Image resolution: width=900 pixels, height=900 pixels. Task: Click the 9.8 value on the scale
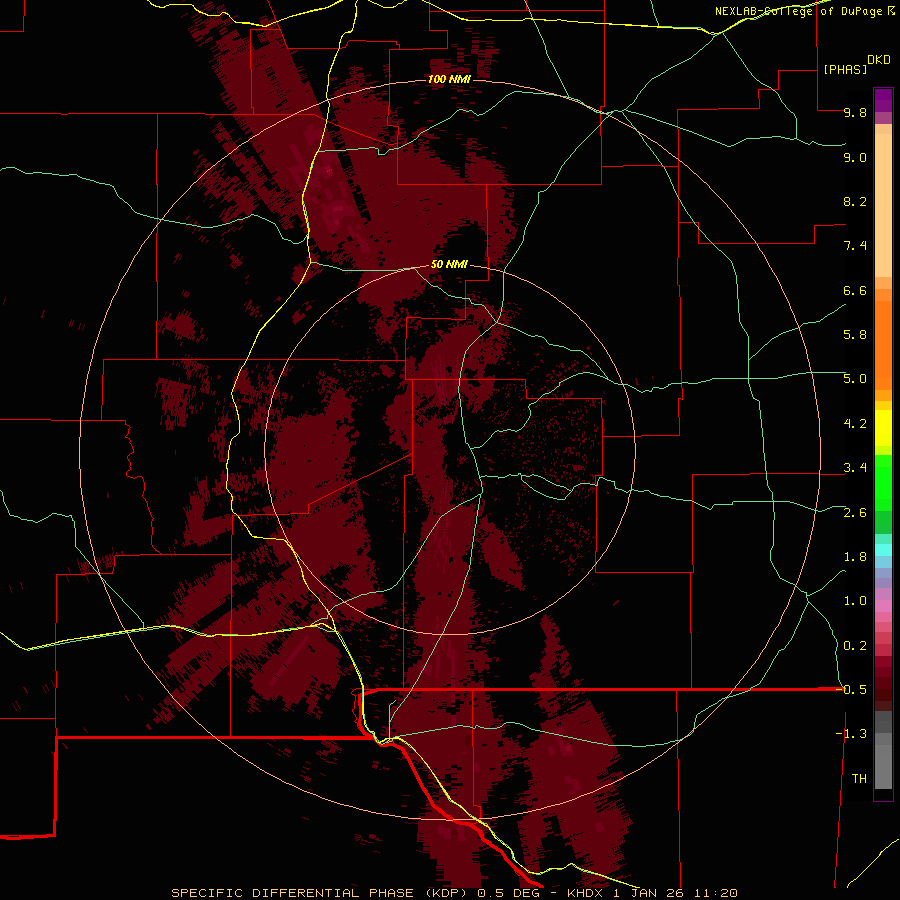pyautogui.click(x=855, y=113)
